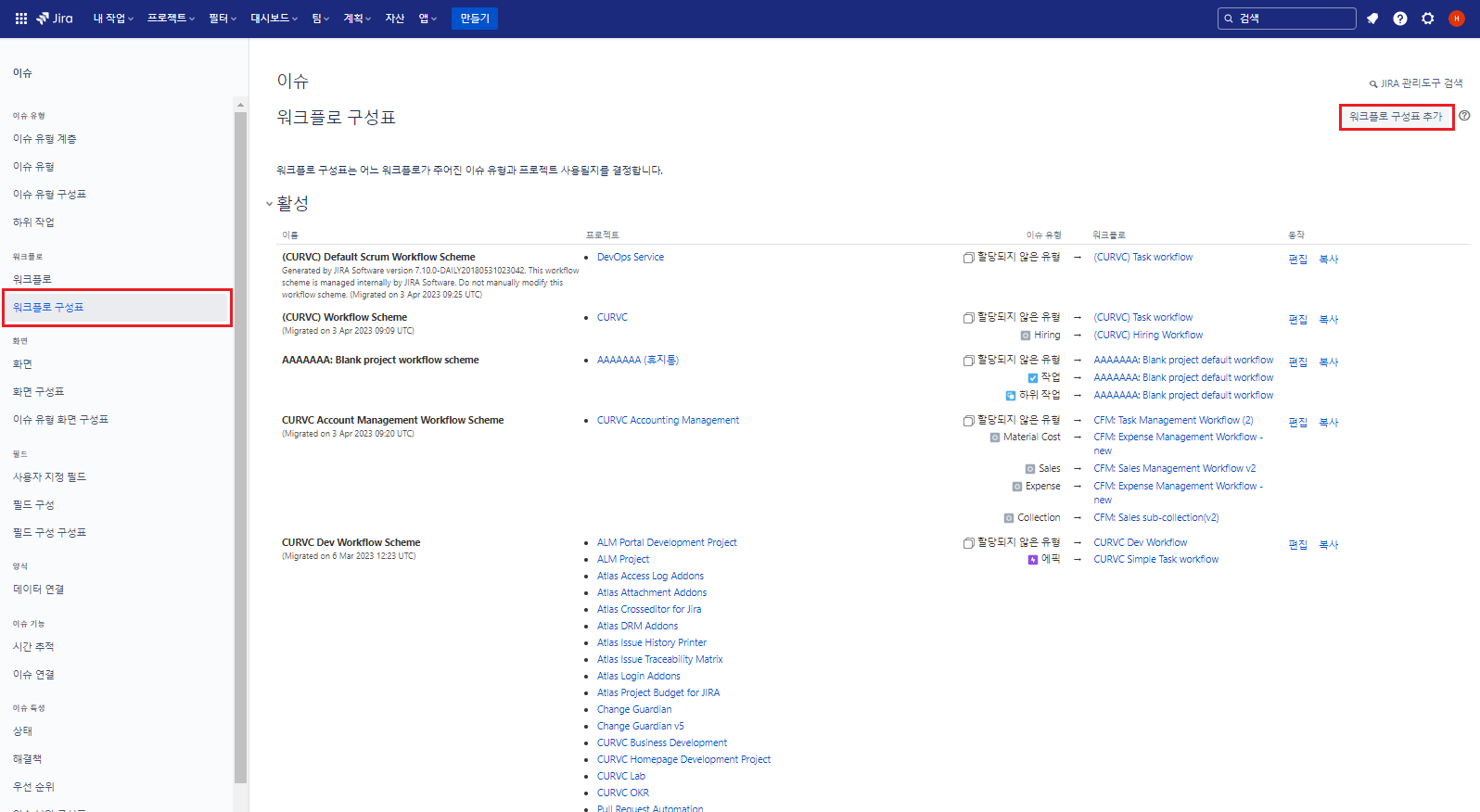
Task: Open 이슈 유형 계층 in sidebar
Action: click(x=45, y=139)
